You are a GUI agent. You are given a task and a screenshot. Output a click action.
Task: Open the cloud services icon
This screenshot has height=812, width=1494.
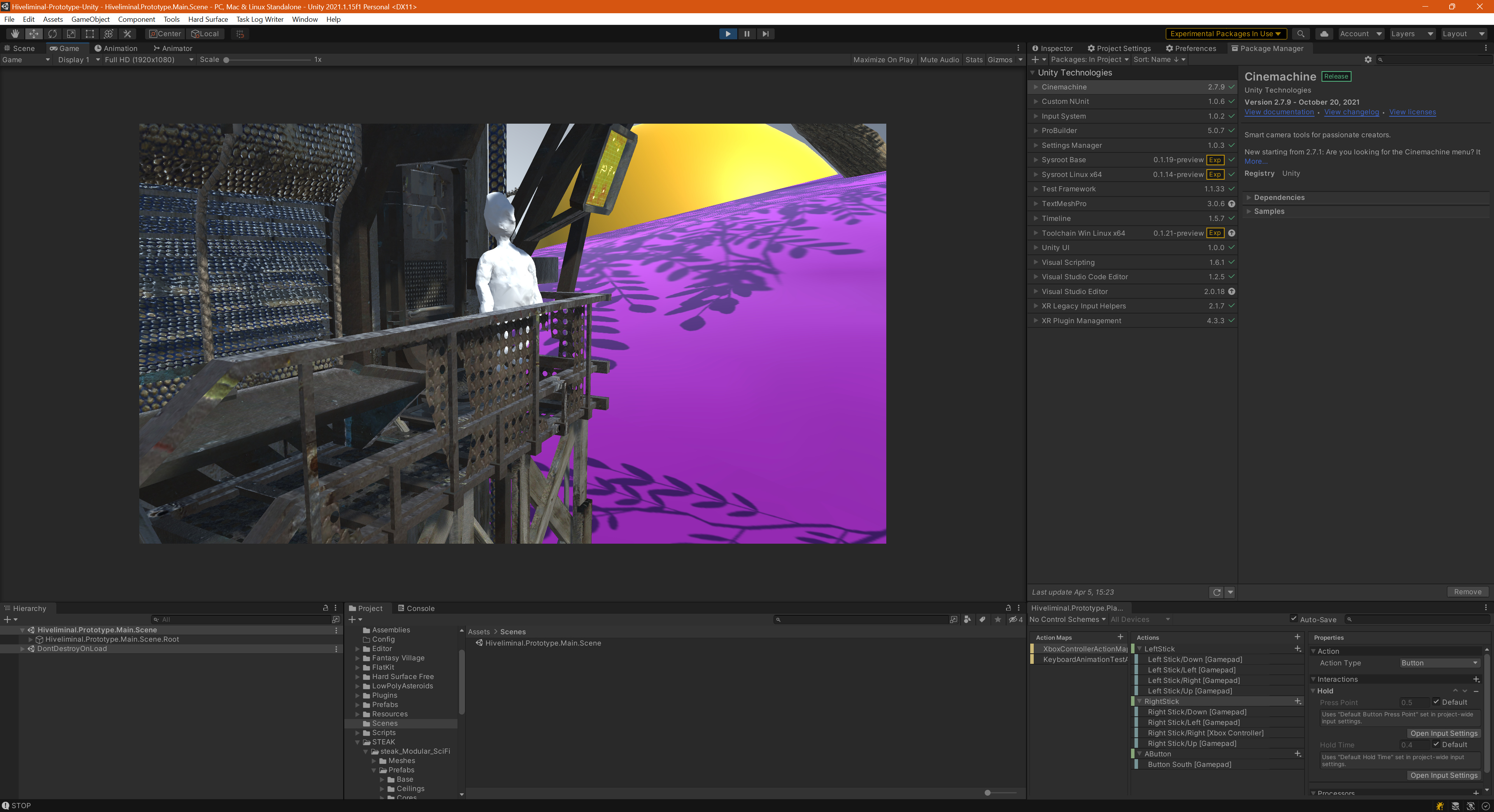click(1324, 33)
